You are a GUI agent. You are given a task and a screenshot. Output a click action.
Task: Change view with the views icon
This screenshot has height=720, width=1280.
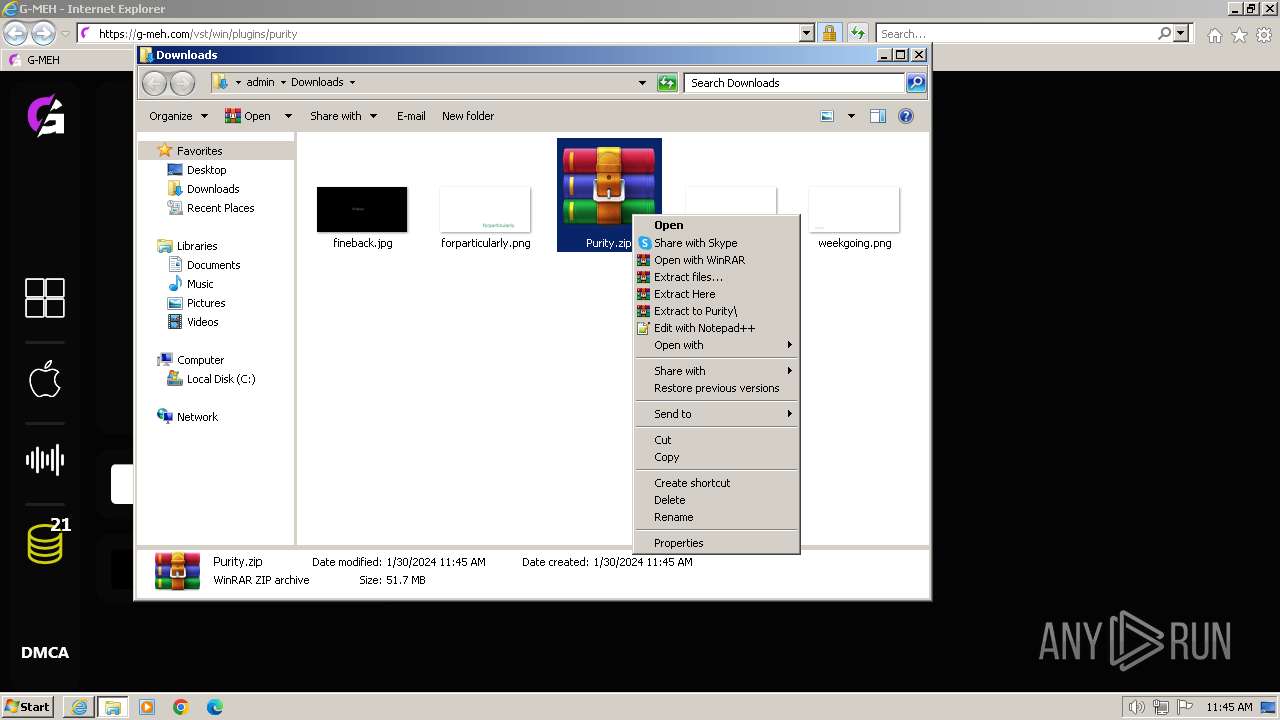coord(827,116)
